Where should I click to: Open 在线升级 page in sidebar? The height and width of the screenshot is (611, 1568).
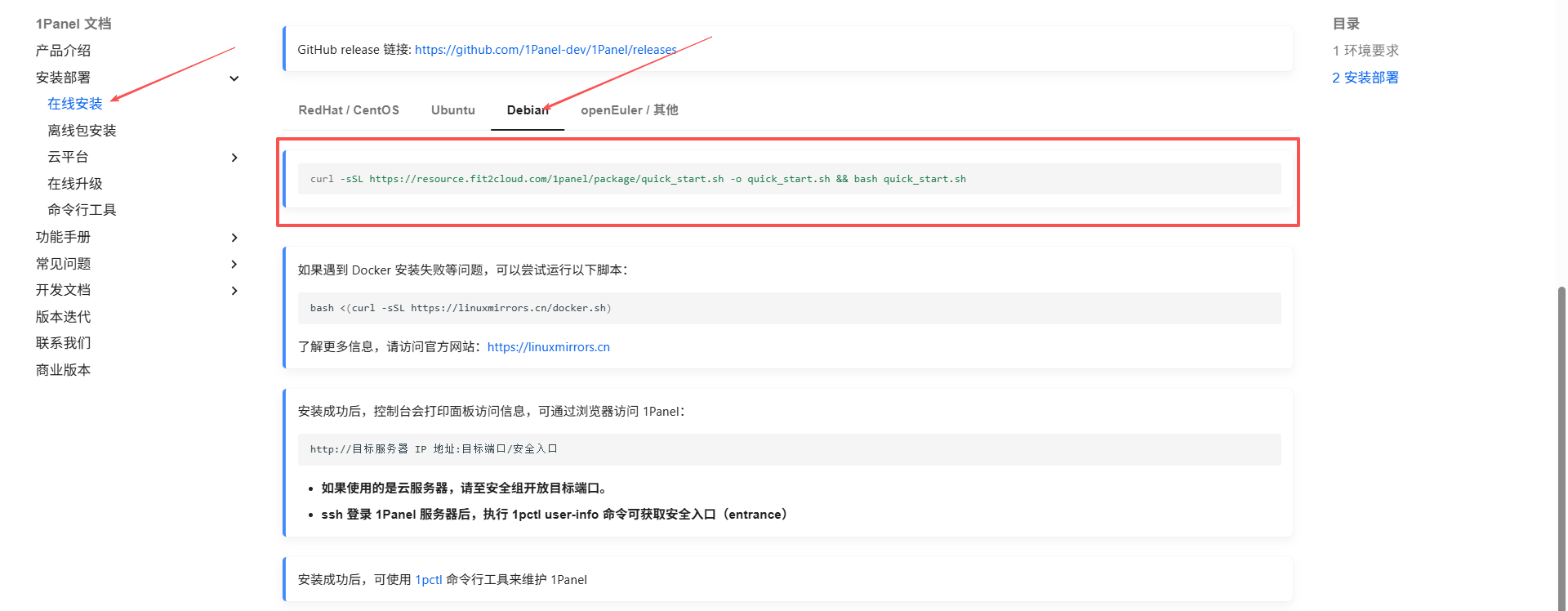pyautogui.click(x=75, y=184)
